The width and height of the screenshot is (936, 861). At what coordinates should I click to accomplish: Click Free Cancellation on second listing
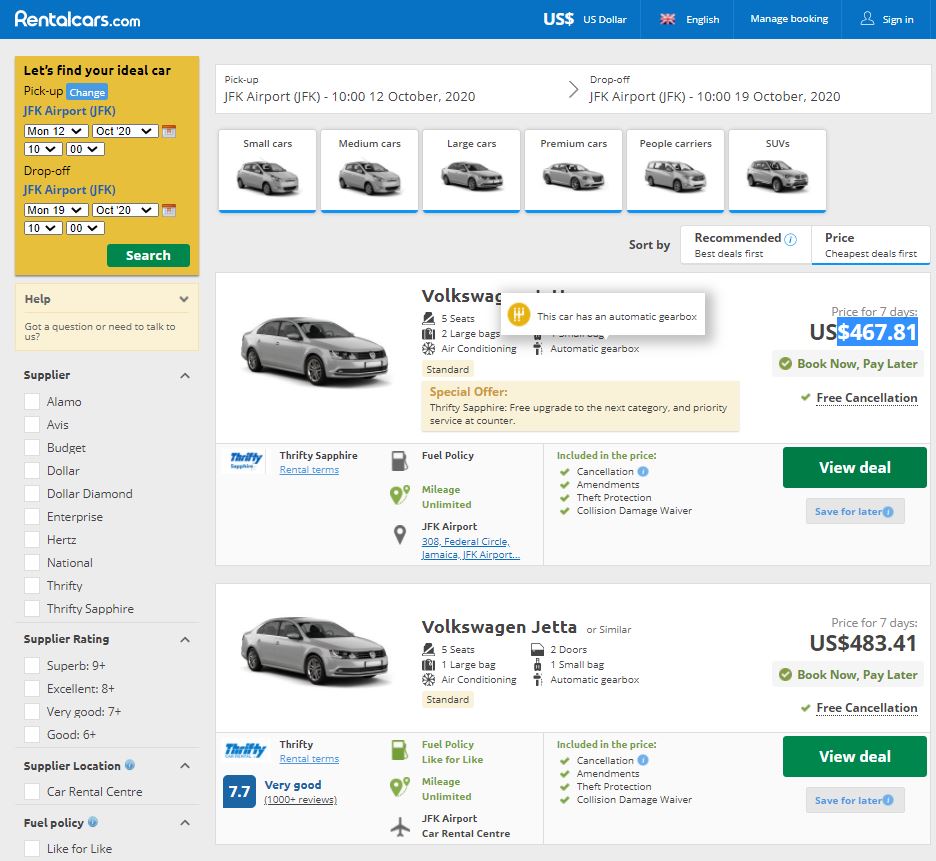coord(866,708)
